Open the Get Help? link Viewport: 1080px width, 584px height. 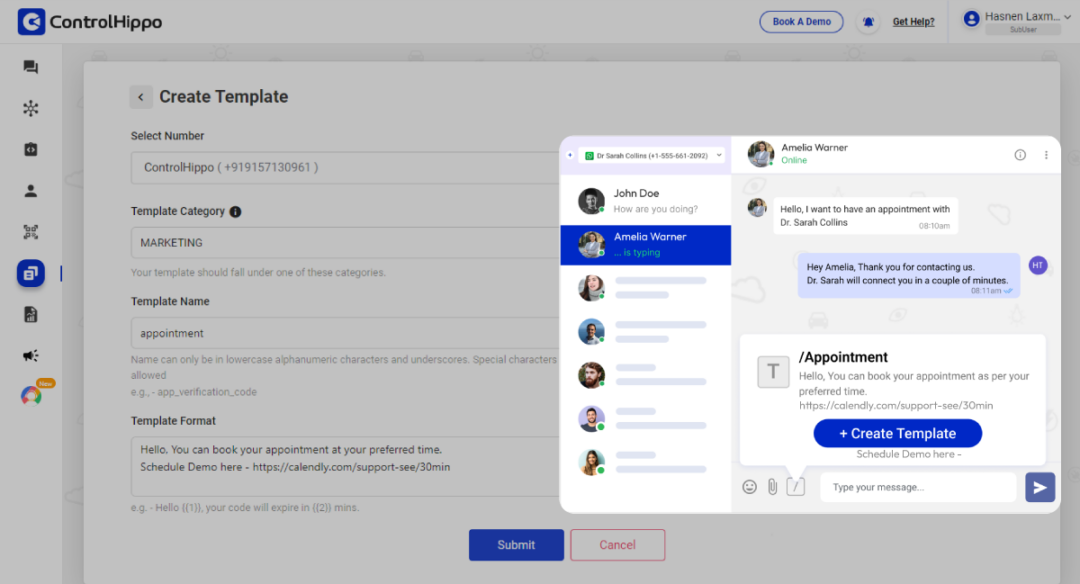(913, 22)
